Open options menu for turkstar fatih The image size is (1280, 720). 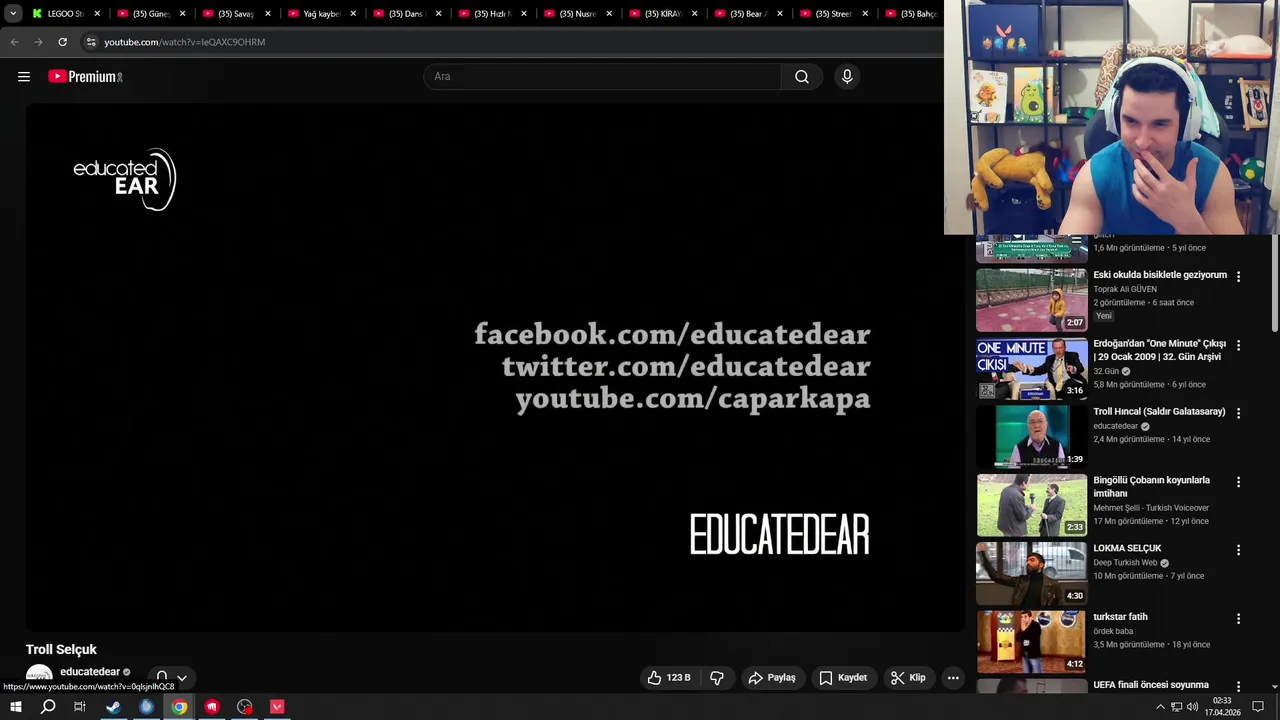1238,619
